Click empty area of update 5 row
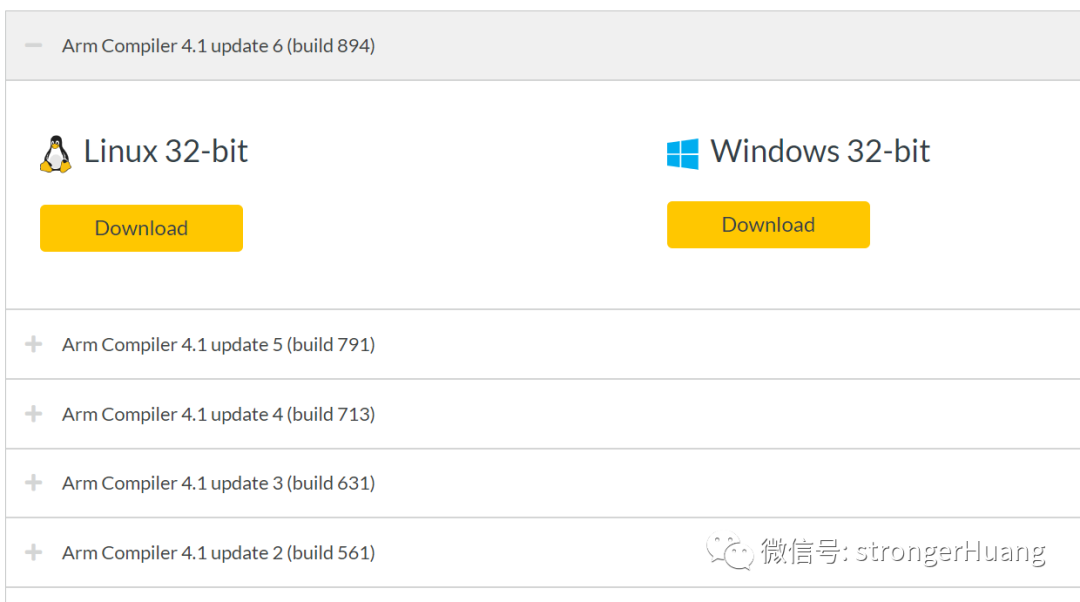Screen dimensions: 1080x602 tap(723, 344)
